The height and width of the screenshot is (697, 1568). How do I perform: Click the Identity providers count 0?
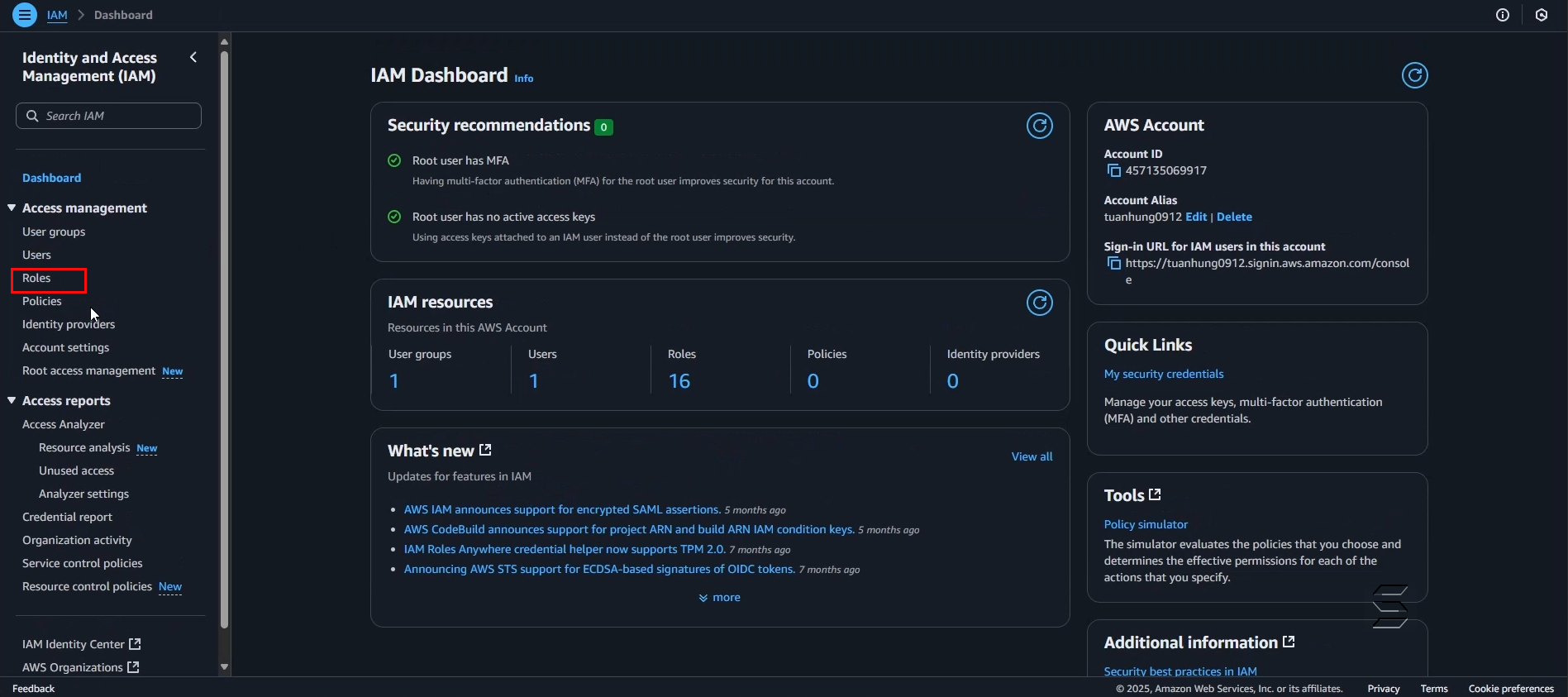point(953,381)
